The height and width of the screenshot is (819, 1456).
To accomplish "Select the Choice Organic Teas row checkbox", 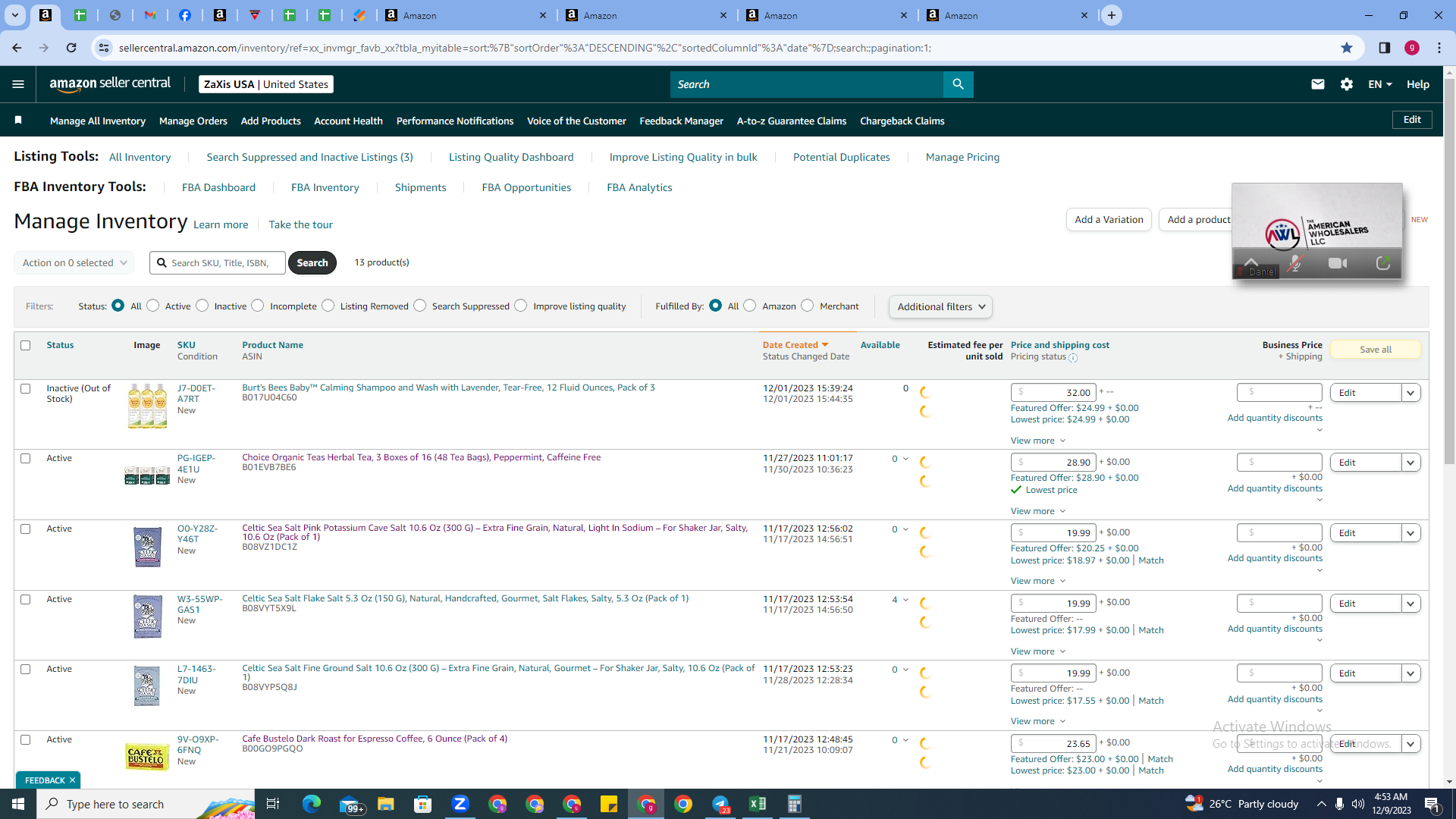I will click(x=26, y=458).
